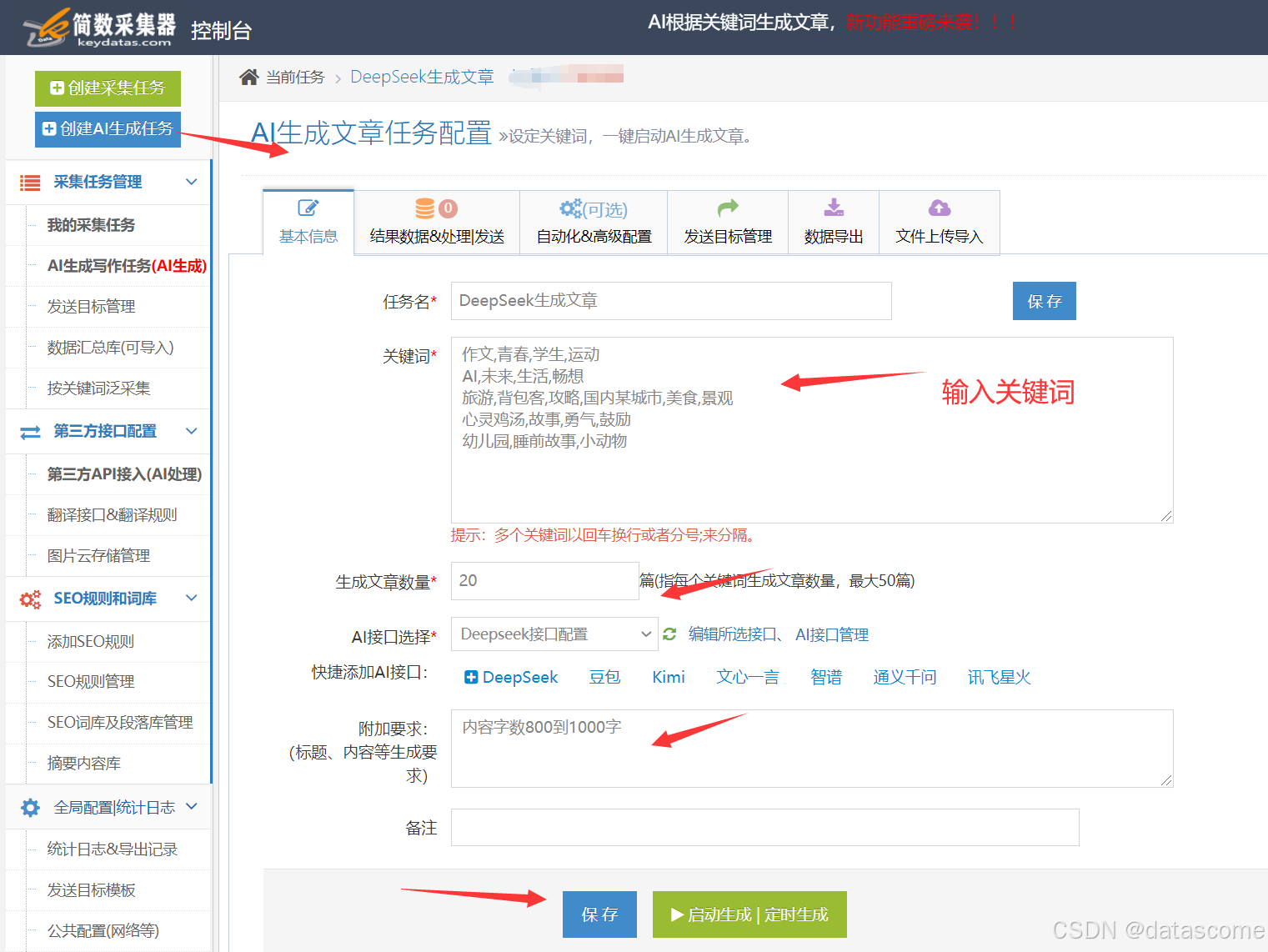Image resolution: width=1268 pixels, height=952 pixels.
Task: Click the AI接口管理 link
Action: [x=832, y=634]
